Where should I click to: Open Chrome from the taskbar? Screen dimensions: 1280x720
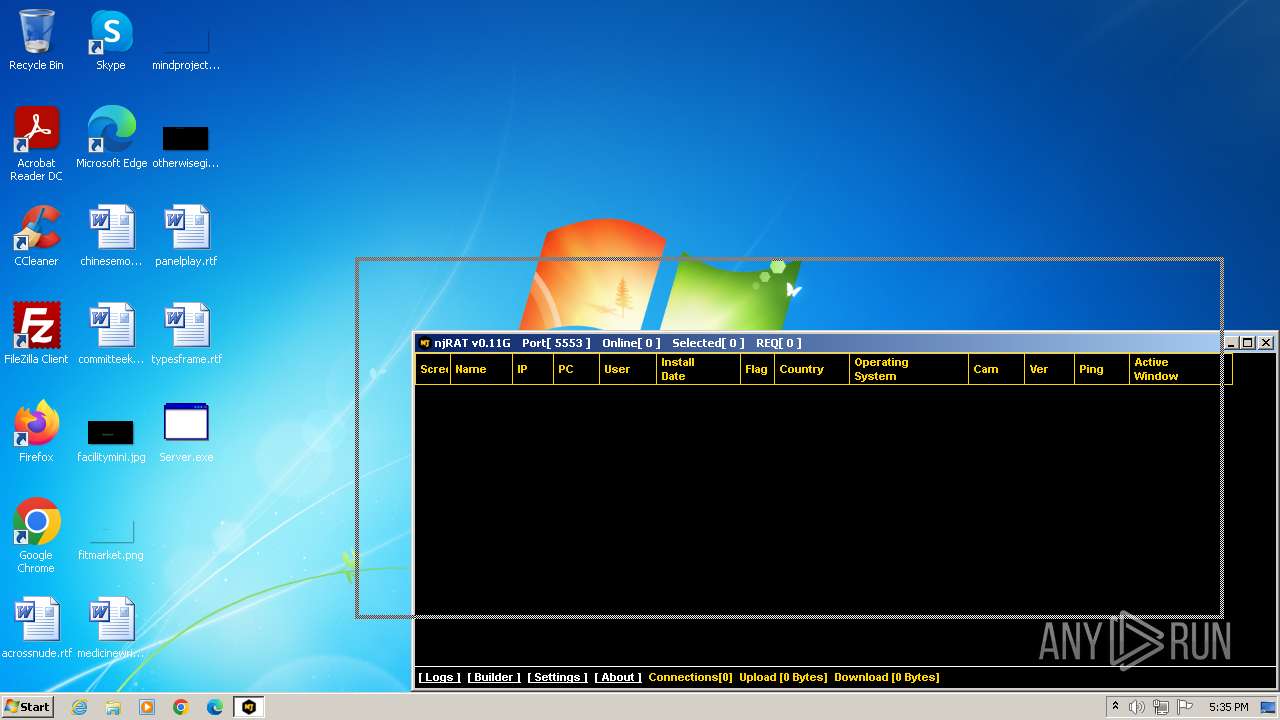tap(181, 707)
